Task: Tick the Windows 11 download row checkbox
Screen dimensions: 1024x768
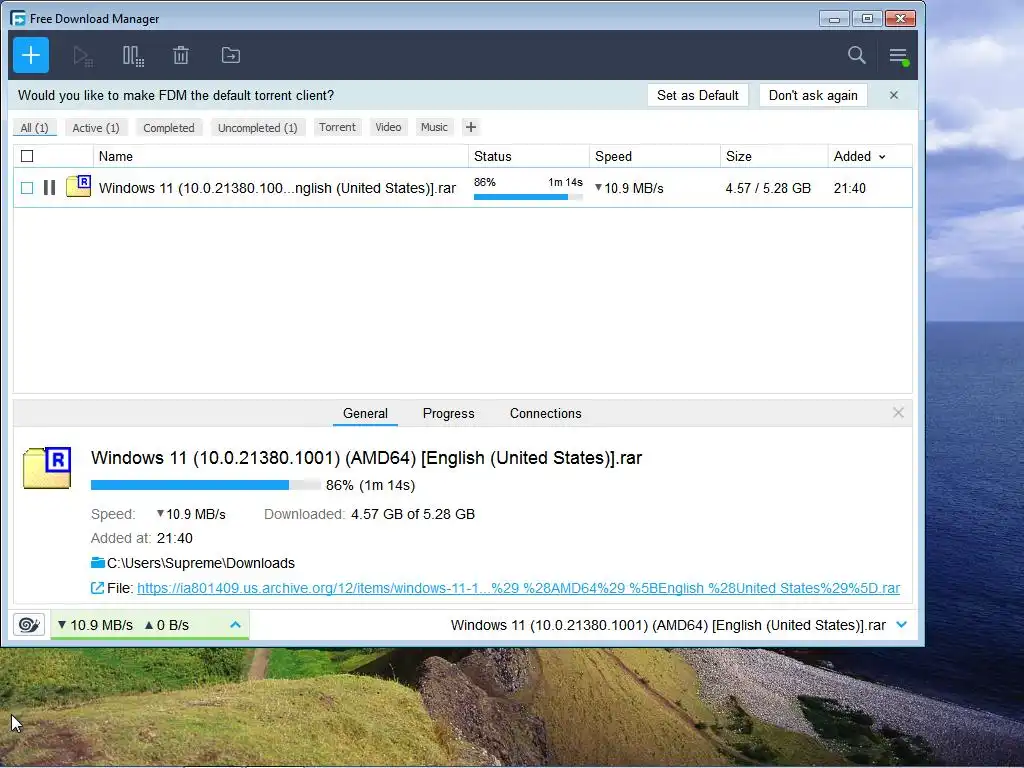Action: (x=27, y=188)
